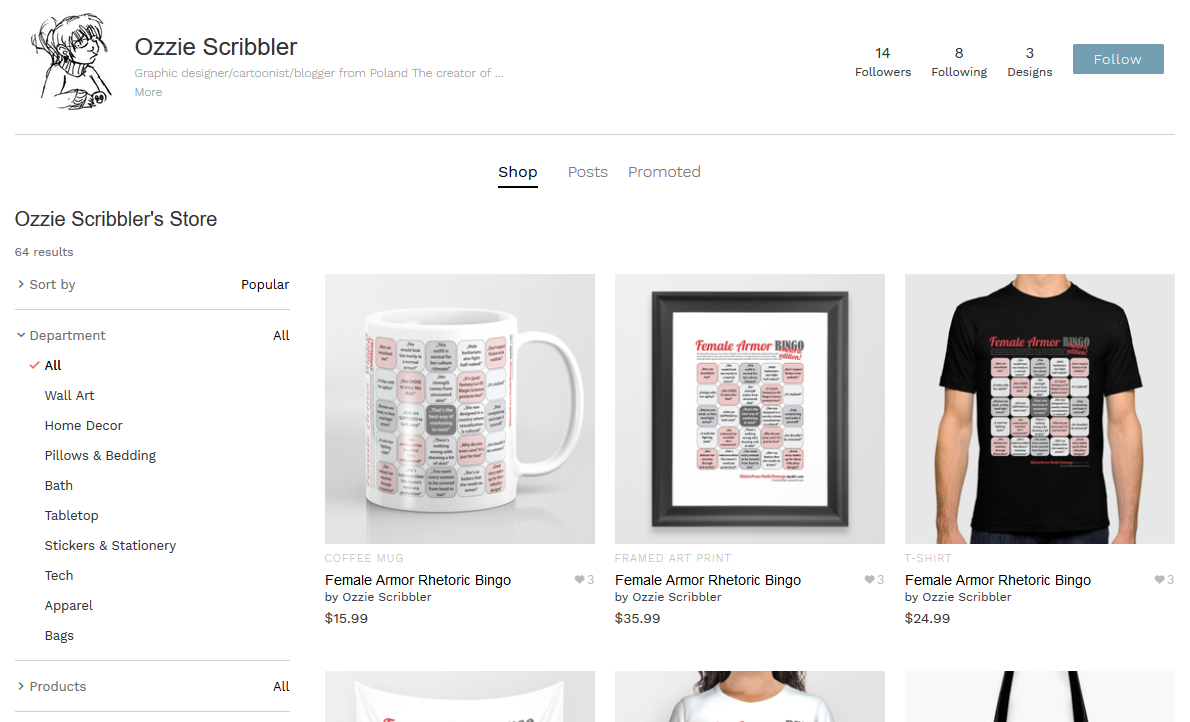
Task: Favorite the T-Shirt with the heart icon
Action: [1159, 580]
